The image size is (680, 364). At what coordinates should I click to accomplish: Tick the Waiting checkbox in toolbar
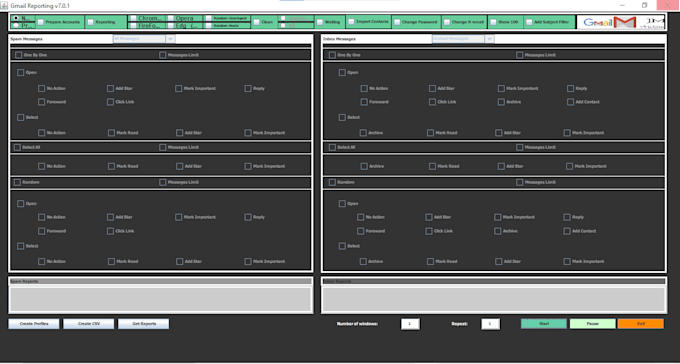pyautogui.click(x=320, y=22)
